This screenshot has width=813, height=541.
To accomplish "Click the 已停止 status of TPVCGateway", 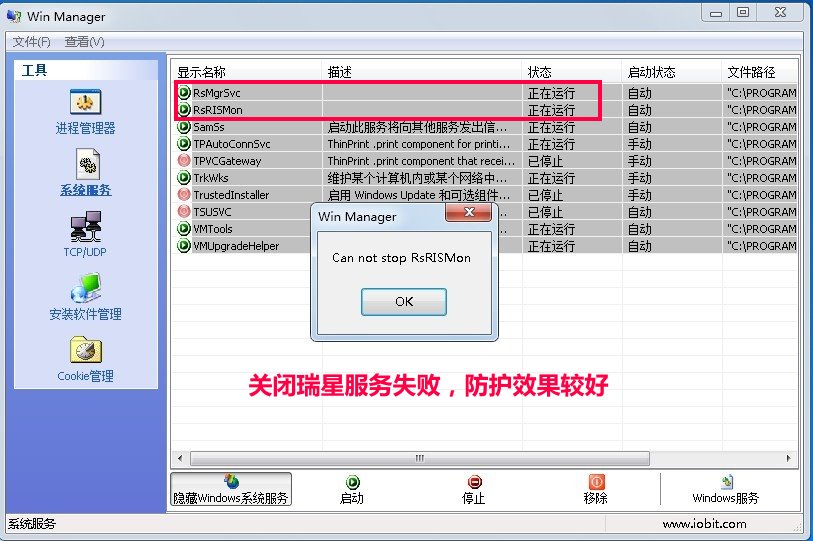I will pyautogui.click(x=545, y=161).
